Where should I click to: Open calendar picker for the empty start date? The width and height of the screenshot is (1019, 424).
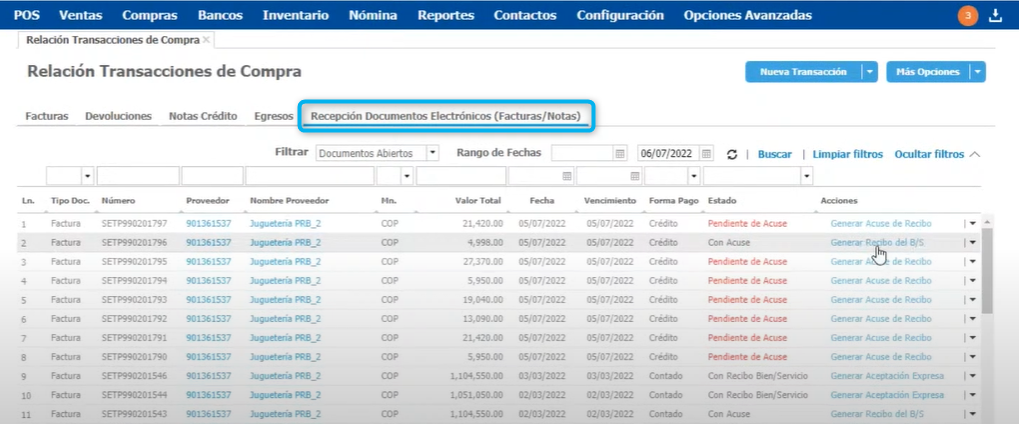620,154
